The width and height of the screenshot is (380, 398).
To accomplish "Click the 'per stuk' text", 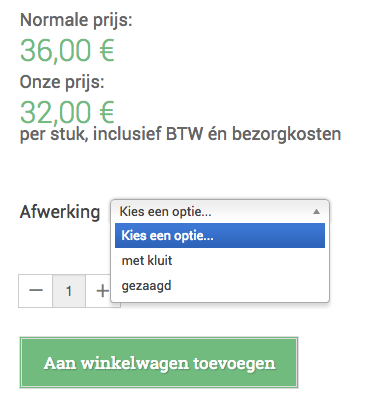I will pyautogui.click(x=54, y=134).
